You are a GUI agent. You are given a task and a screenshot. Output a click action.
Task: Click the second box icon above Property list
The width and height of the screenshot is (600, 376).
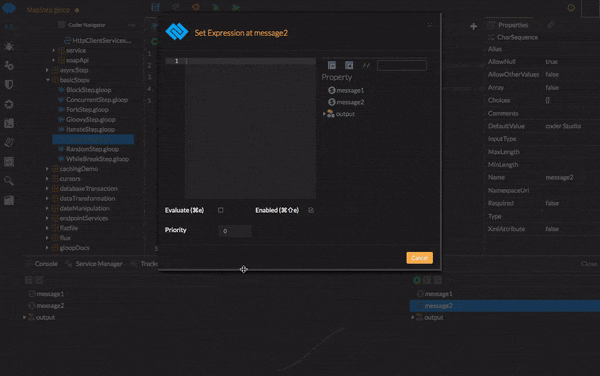point(349,65)
